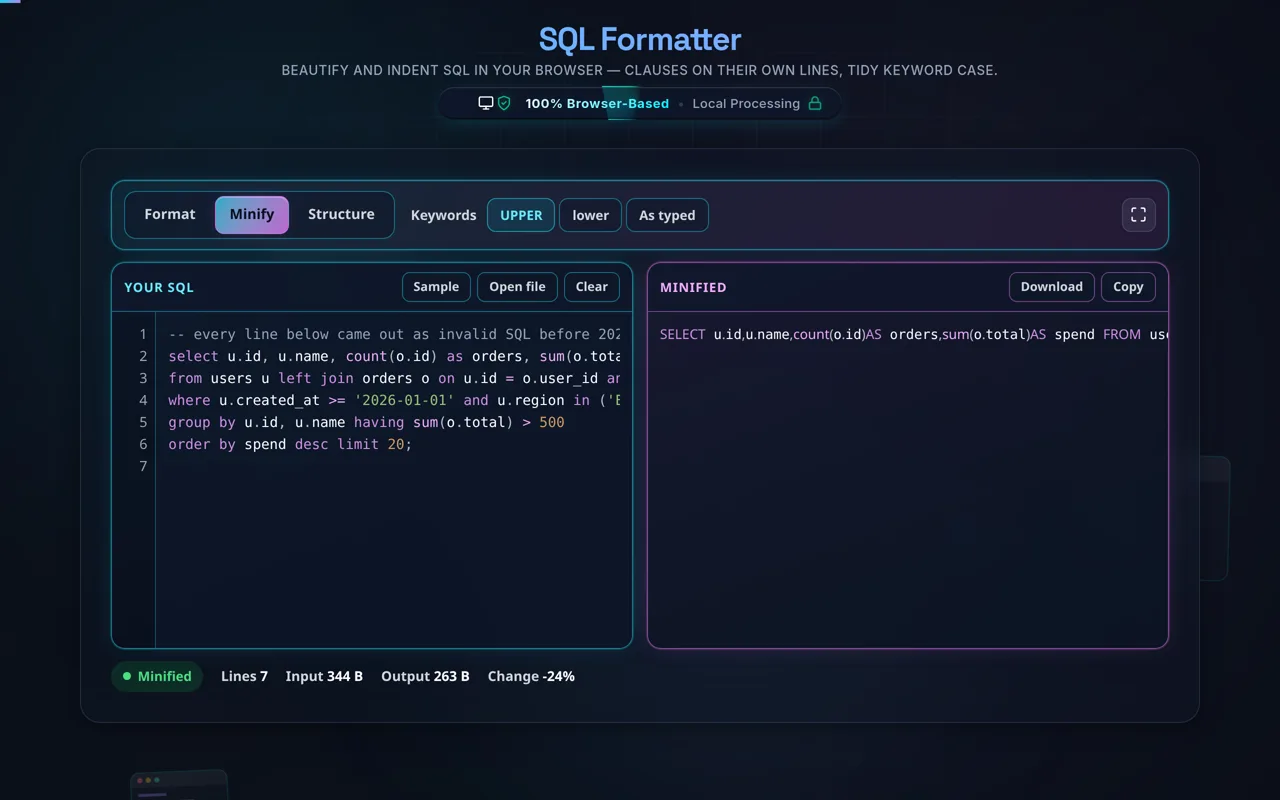Click the 100% Browser-Based label
This screenshot has height=800, width=1280.
tap(597, 103)
